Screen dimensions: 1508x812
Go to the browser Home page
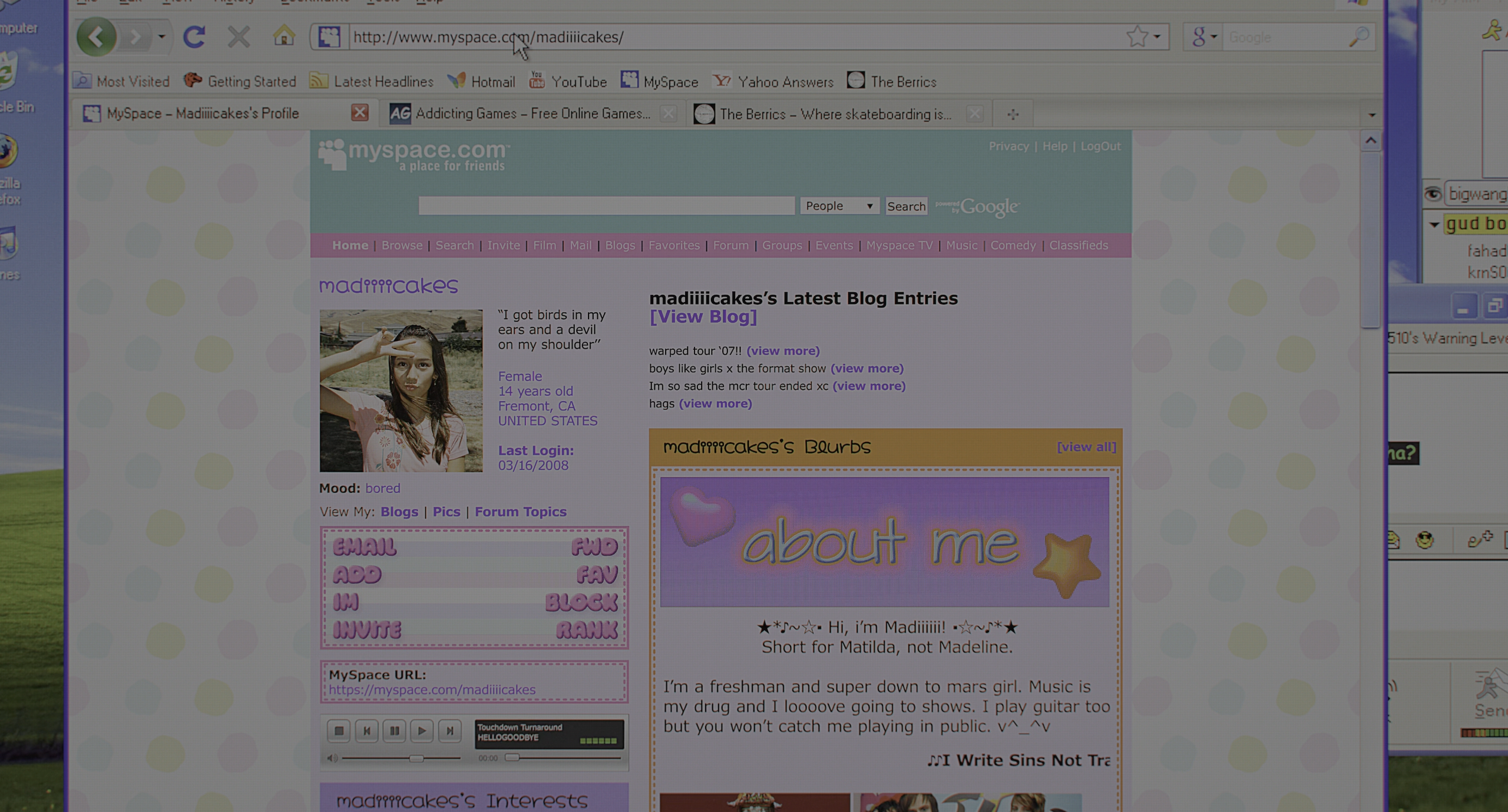[284, 37]
